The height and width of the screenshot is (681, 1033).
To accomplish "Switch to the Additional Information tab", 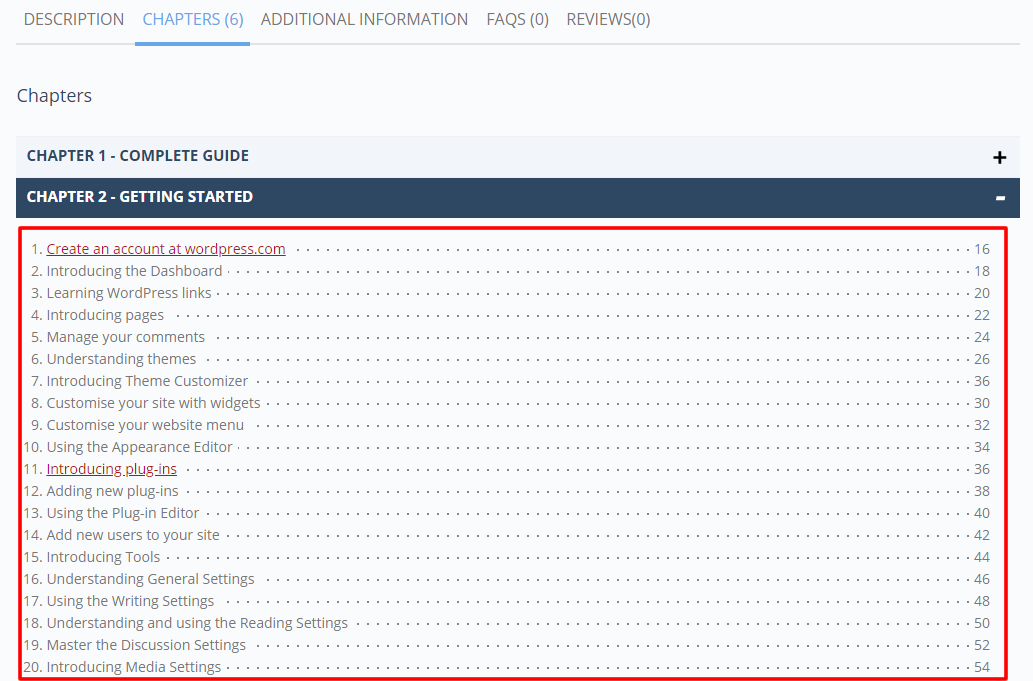I will 364,20.
